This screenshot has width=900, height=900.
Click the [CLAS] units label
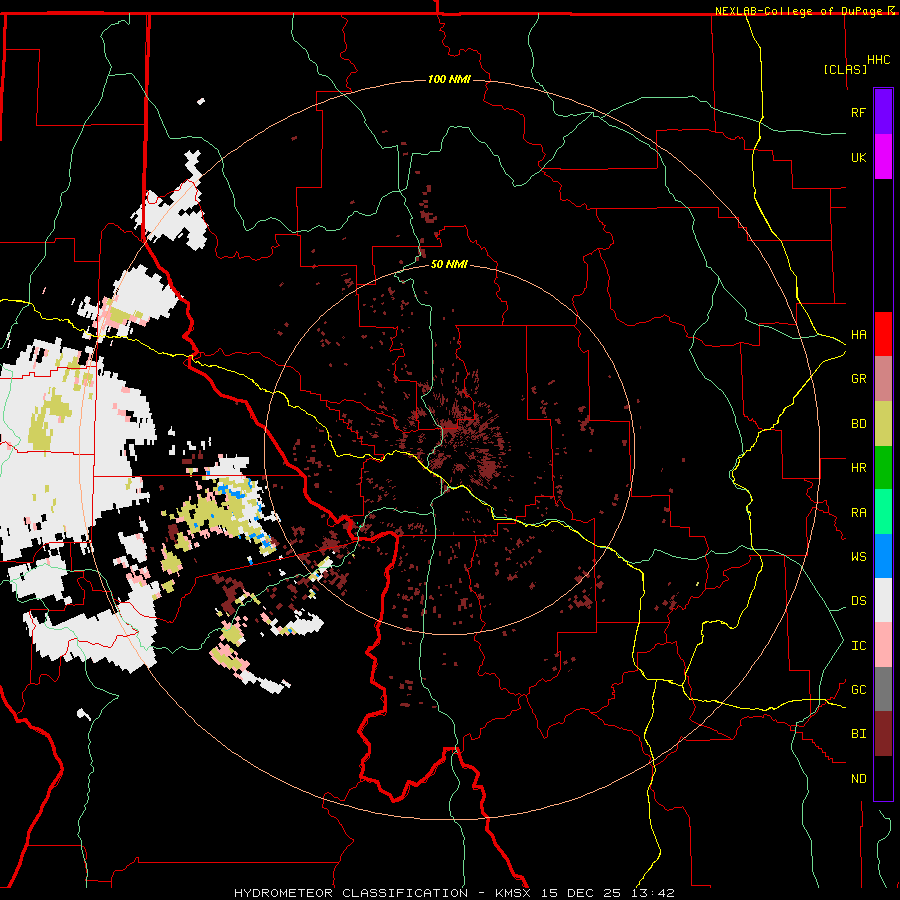(x=845, y=69)
